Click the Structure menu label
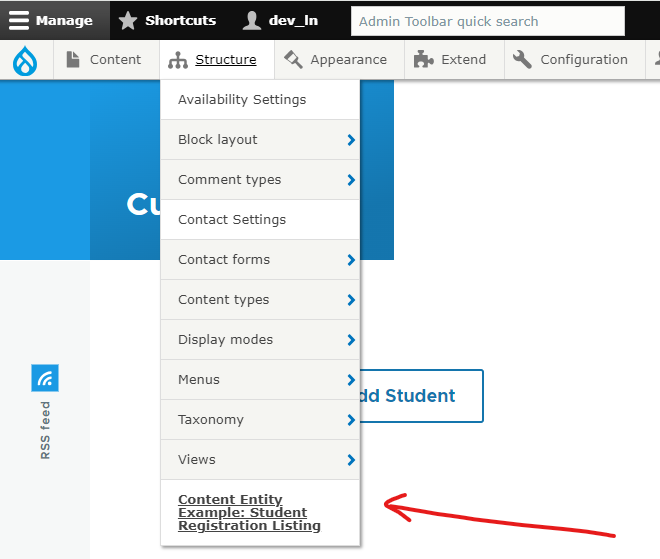The width and height of the screenshot is (660, 559). click(226, 60)
